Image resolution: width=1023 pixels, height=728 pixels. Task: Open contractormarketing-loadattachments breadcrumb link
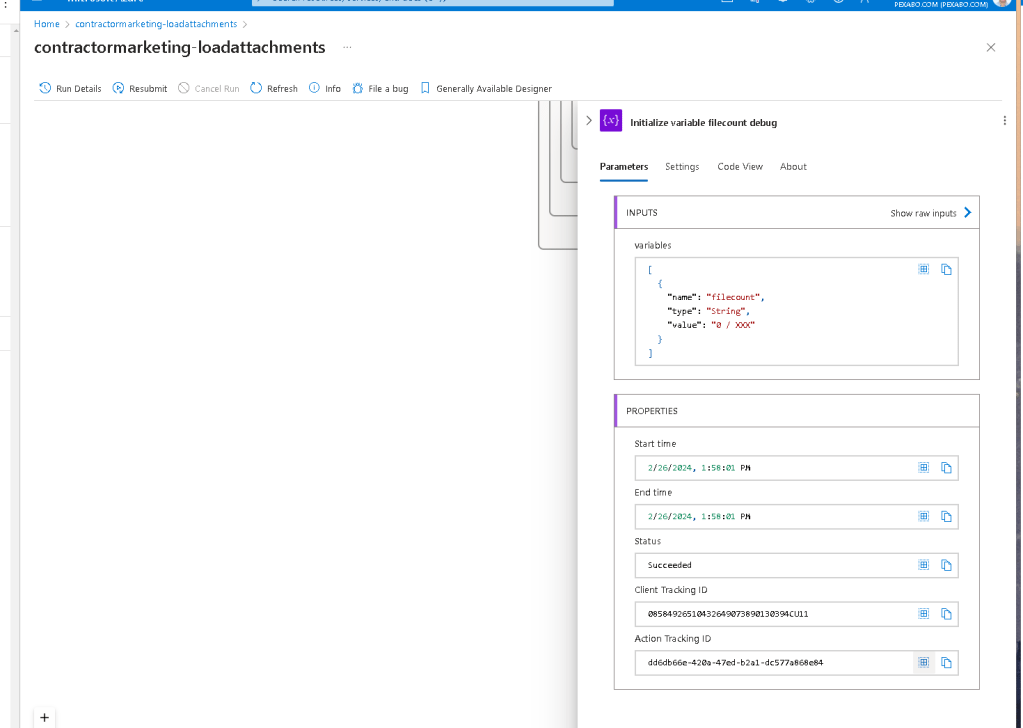click(x=156, y=23)
